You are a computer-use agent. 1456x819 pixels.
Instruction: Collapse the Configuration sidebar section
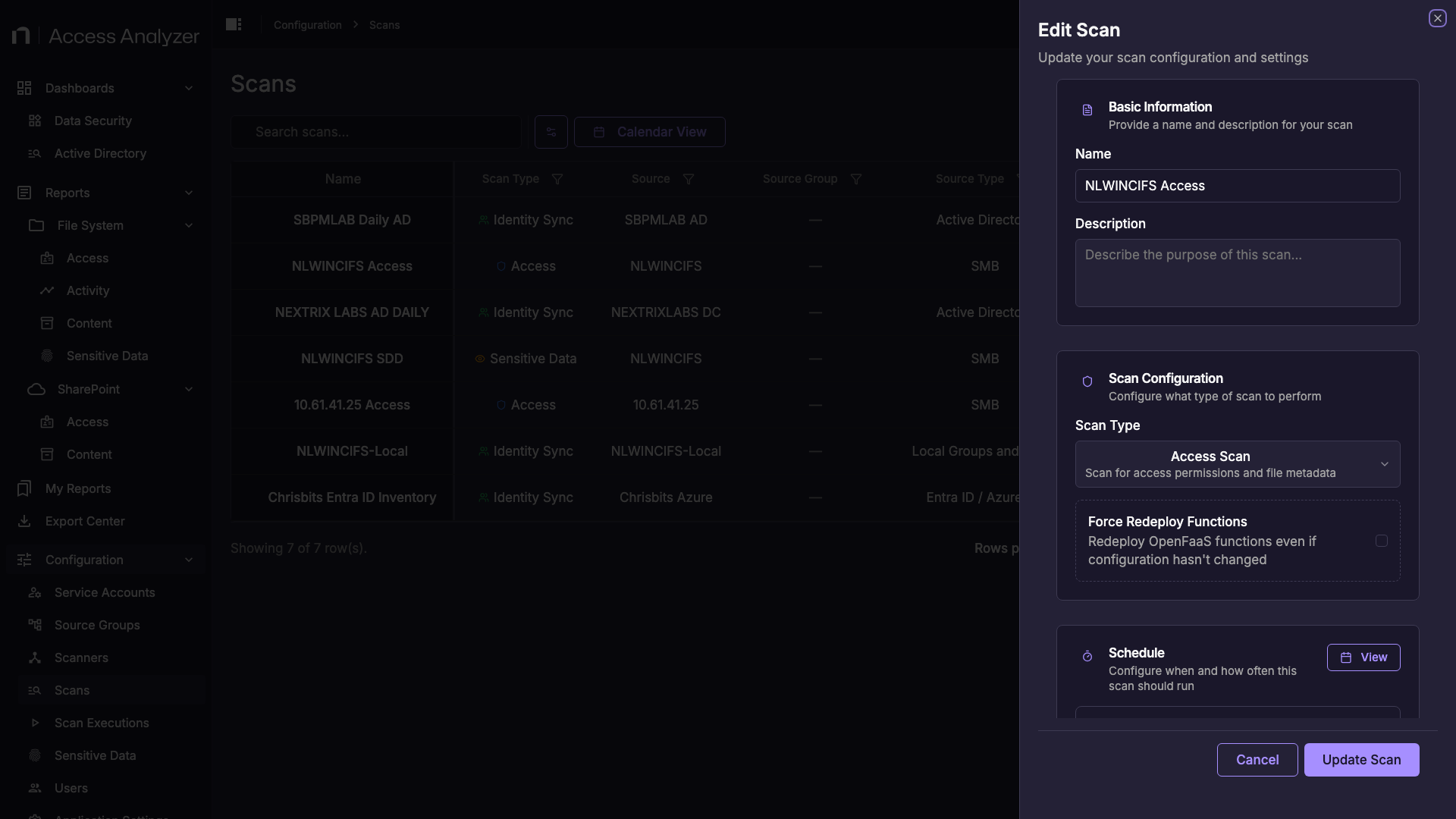pos(189,560)
